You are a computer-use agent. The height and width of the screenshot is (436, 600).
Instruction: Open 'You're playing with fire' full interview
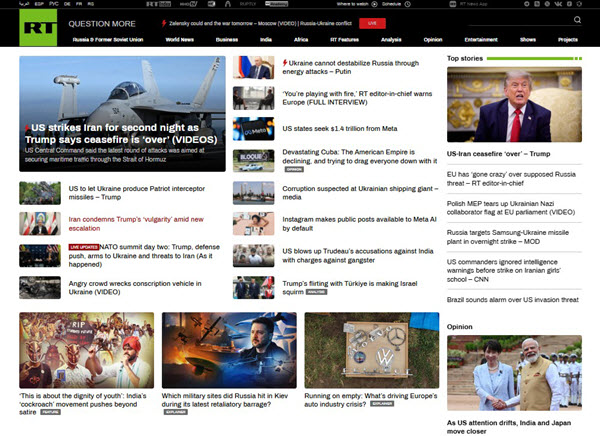357,98
